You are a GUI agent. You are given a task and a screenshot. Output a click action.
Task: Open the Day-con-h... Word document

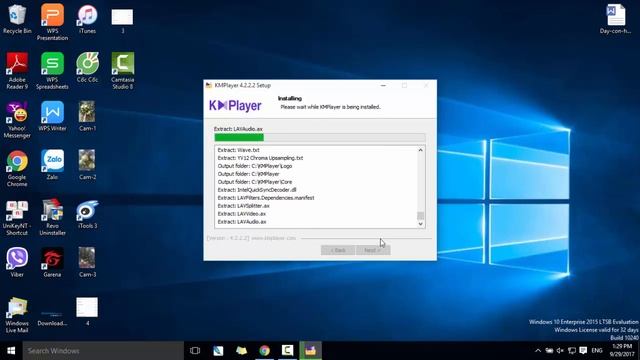[616, 20]
